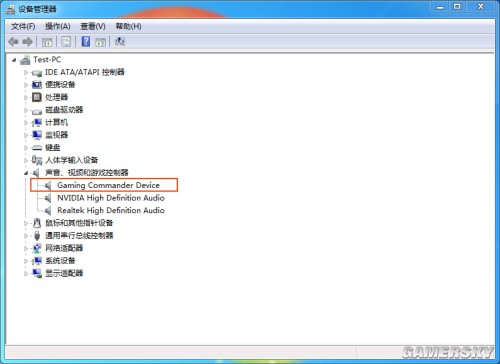Screen dimensions: 500x364
Task: Click the 监视器 monitor icon
Action: 37,135
